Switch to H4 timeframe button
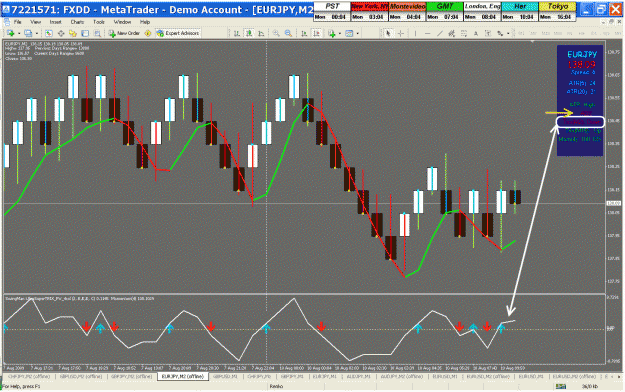Screen dimensions: 625x392 tap(582, 33)
